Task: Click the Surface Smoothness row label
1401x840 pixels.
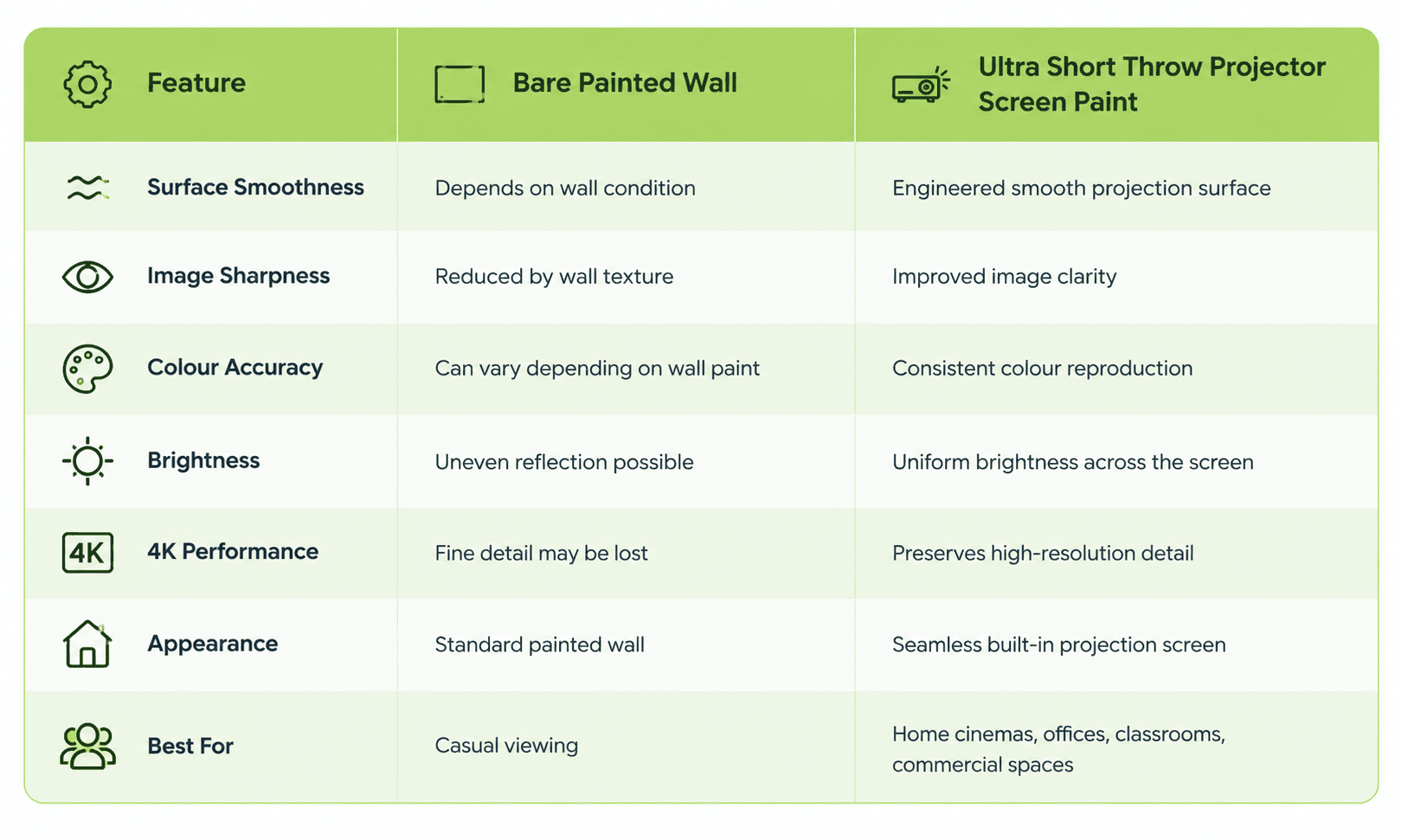Action: click(x=255, y=188)
